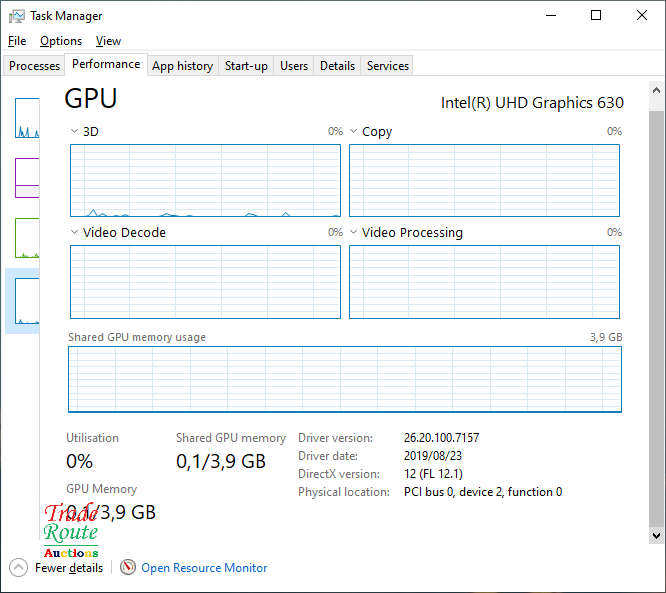Select the highlighted GPU thumbnail in the sidebar
This screenshot has height=593, width=666.
click(x=26, y=301)
